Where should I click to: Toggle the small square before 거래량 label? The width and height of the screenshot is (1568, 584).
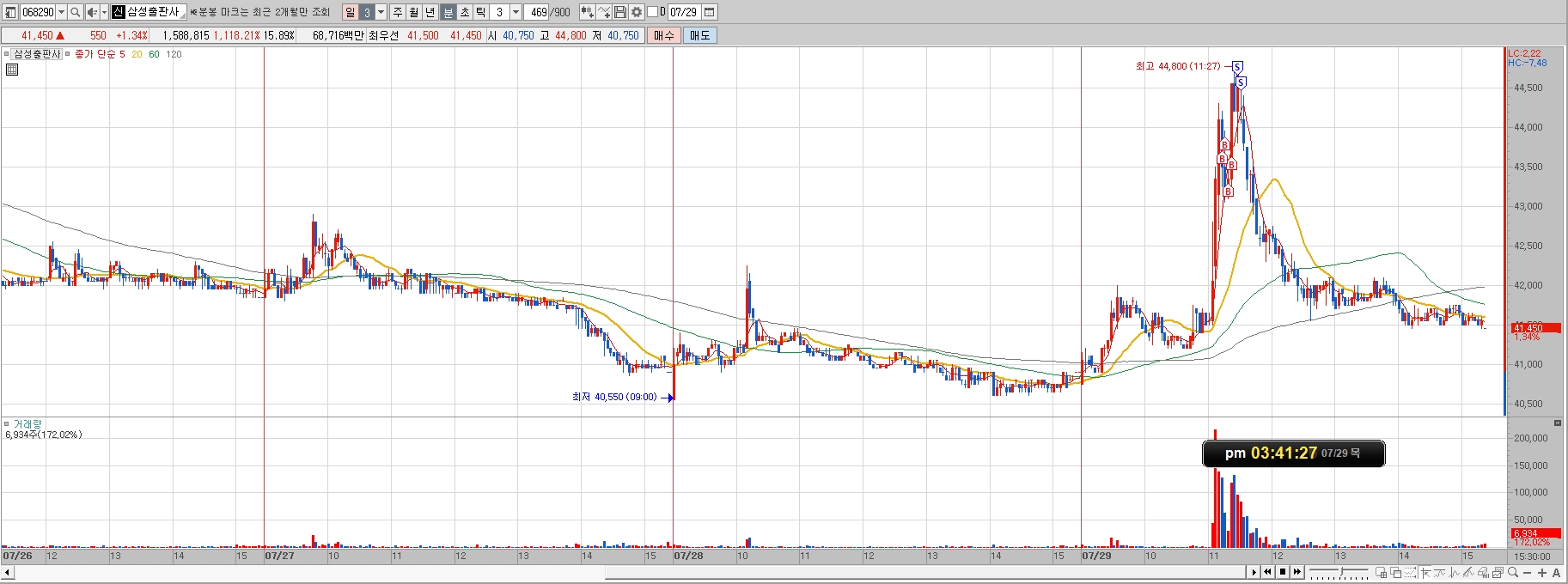[x=7, y=424]
